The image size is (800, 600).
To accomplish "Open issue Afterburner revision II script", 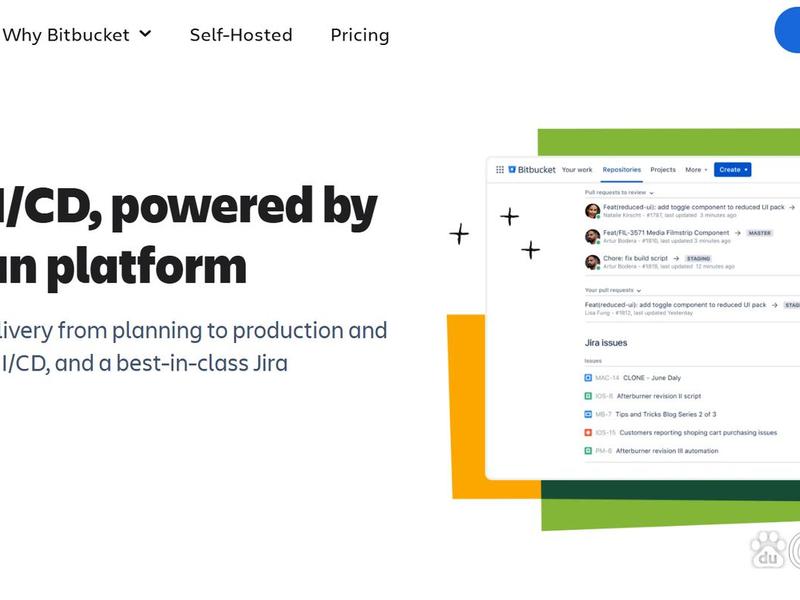I will coord(659,396).
